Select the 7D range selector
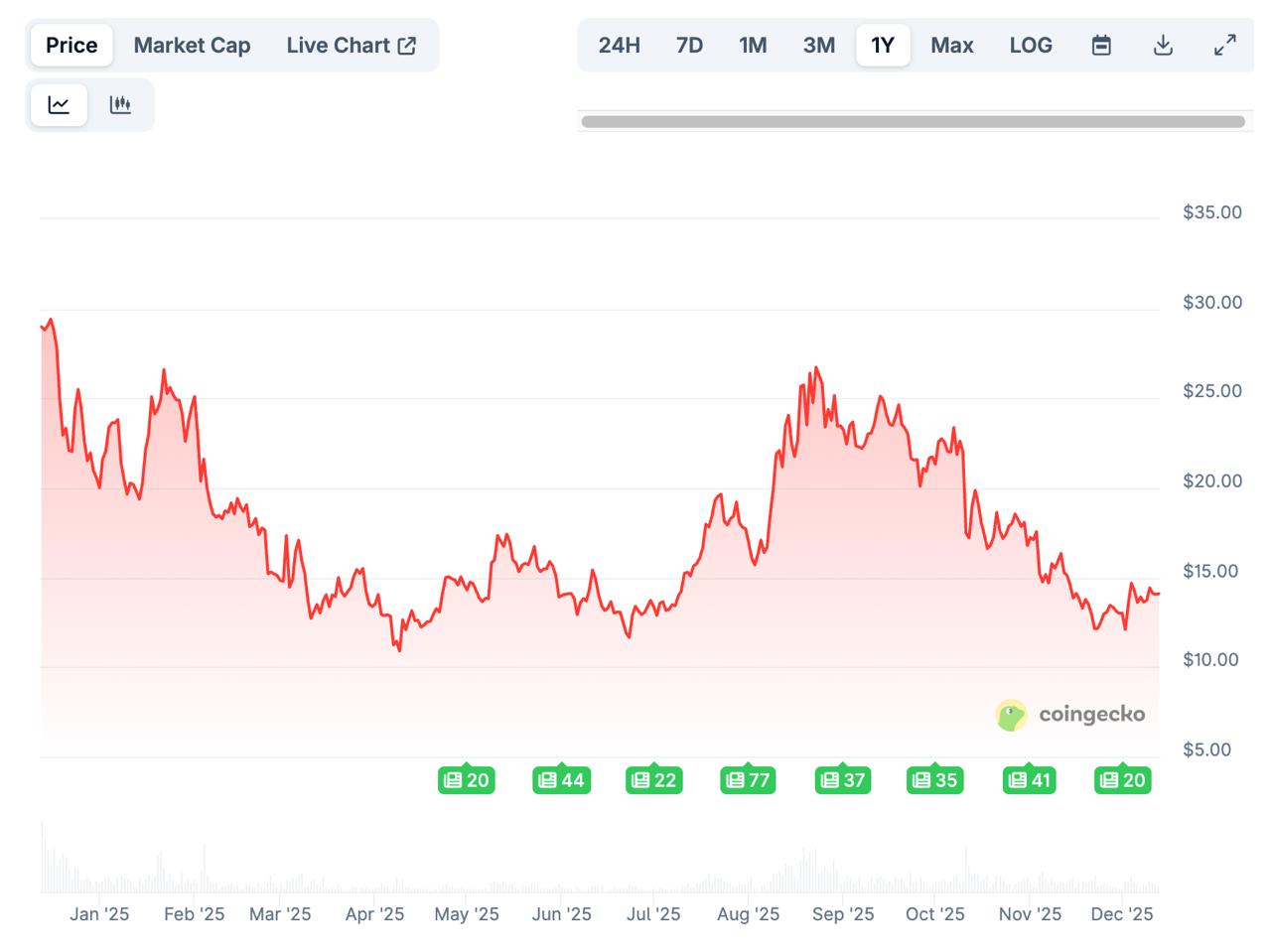Screen dimensions: 1271x952 pyautogui.click(x=689, y=45)
